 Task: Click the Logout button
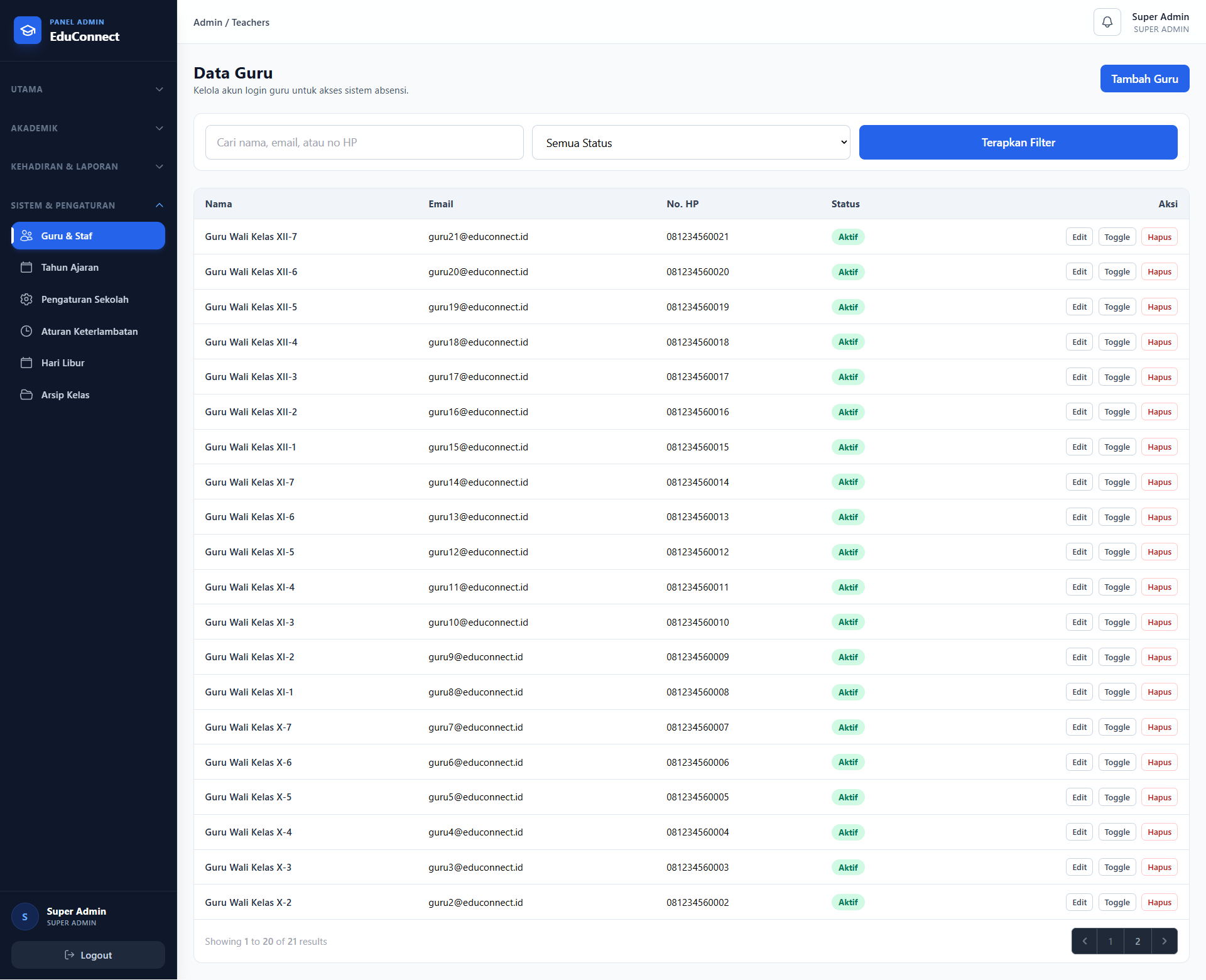coord(88,955)
